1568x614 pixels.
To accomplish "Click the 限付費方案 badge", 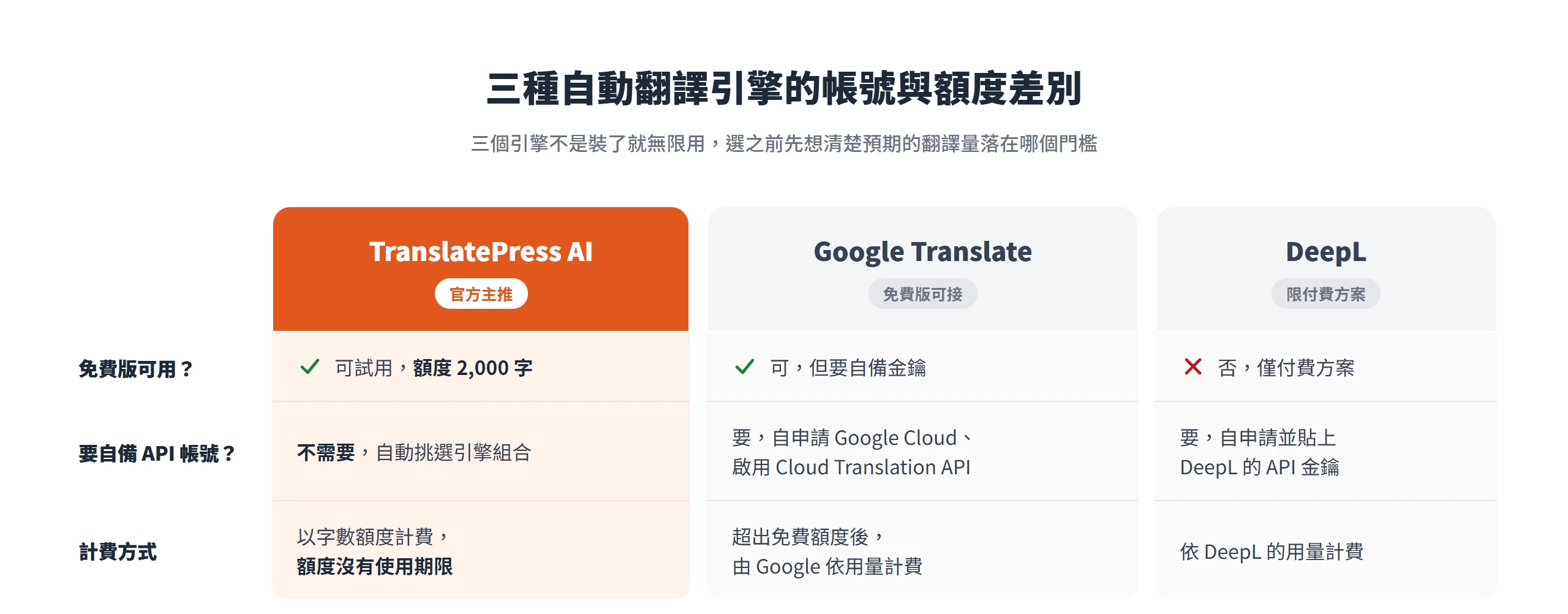I will point(1325,294).
